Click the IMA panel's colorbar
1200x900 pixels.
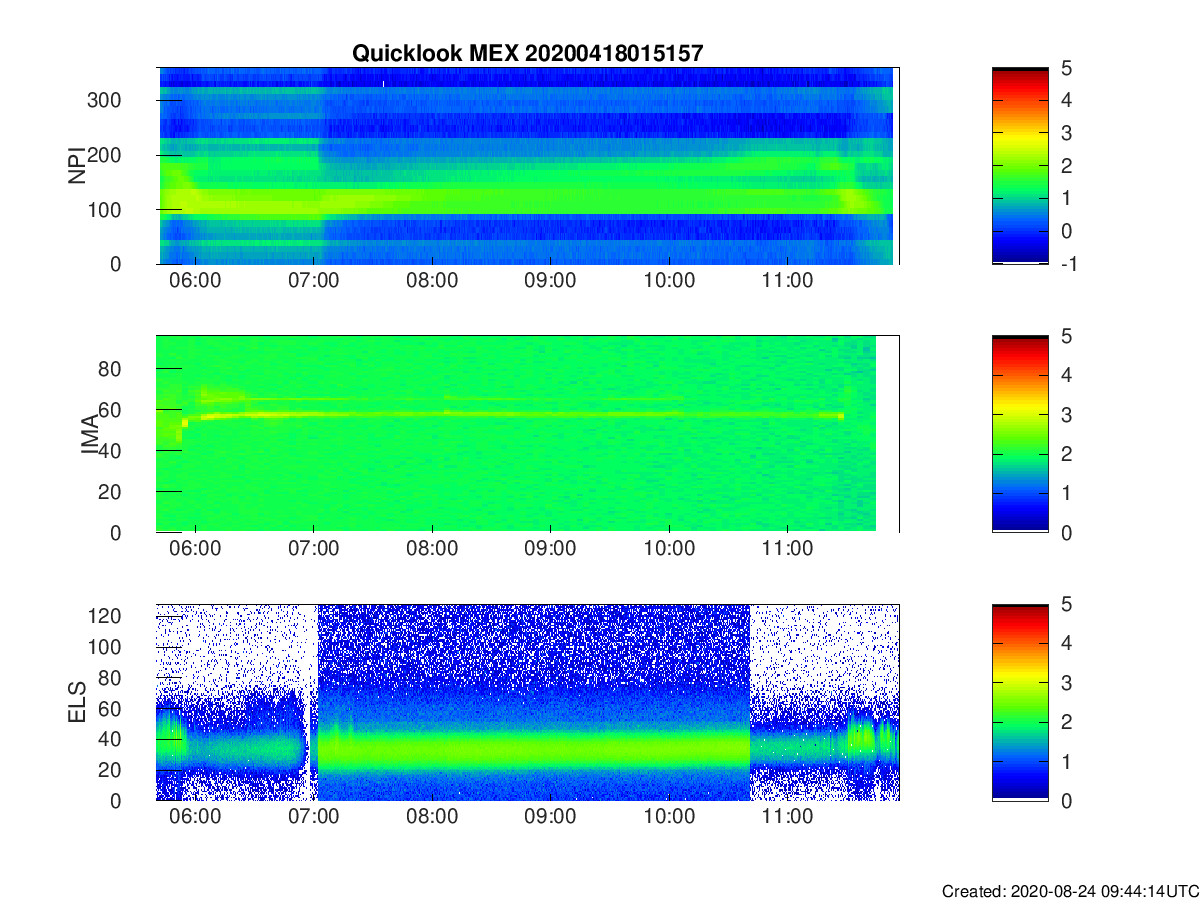click(1020, 434)
